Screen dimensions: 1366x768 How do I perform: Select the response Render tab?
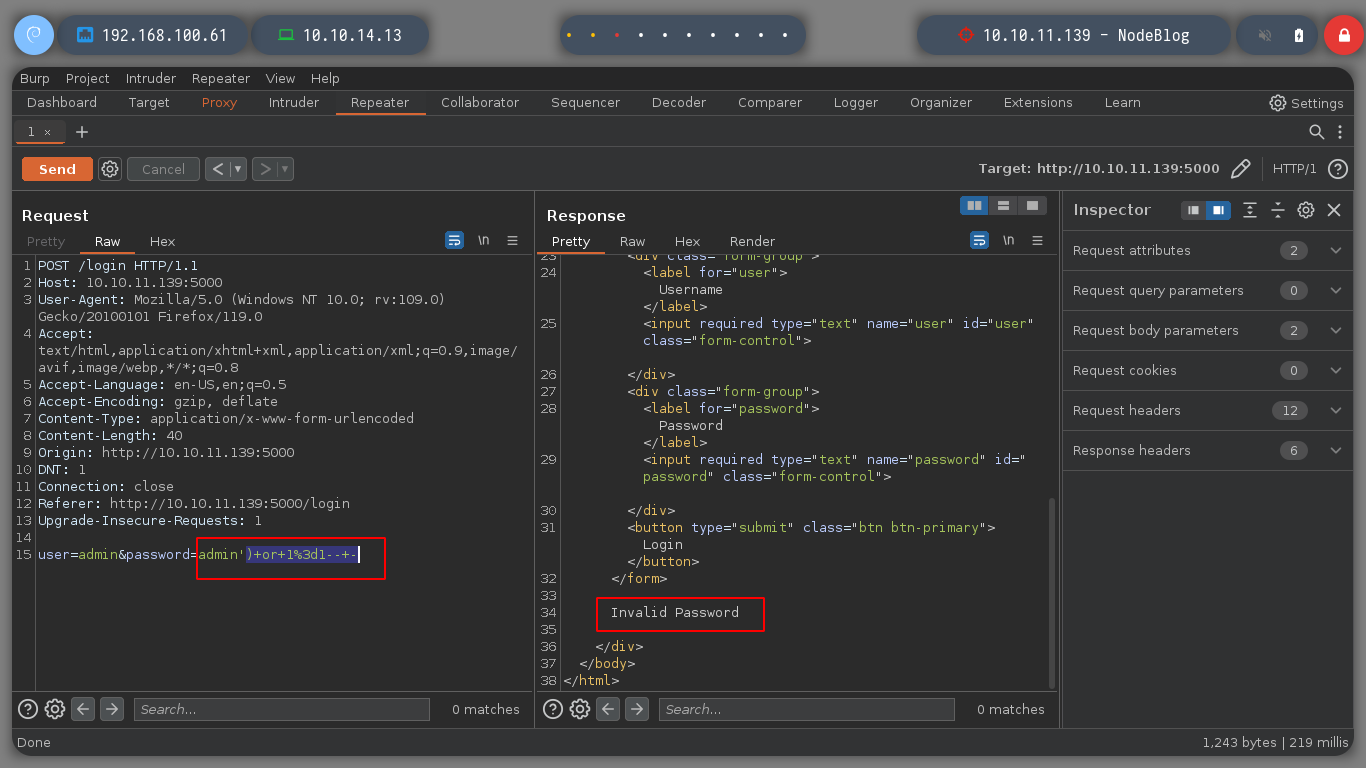[x=752, y=241]
